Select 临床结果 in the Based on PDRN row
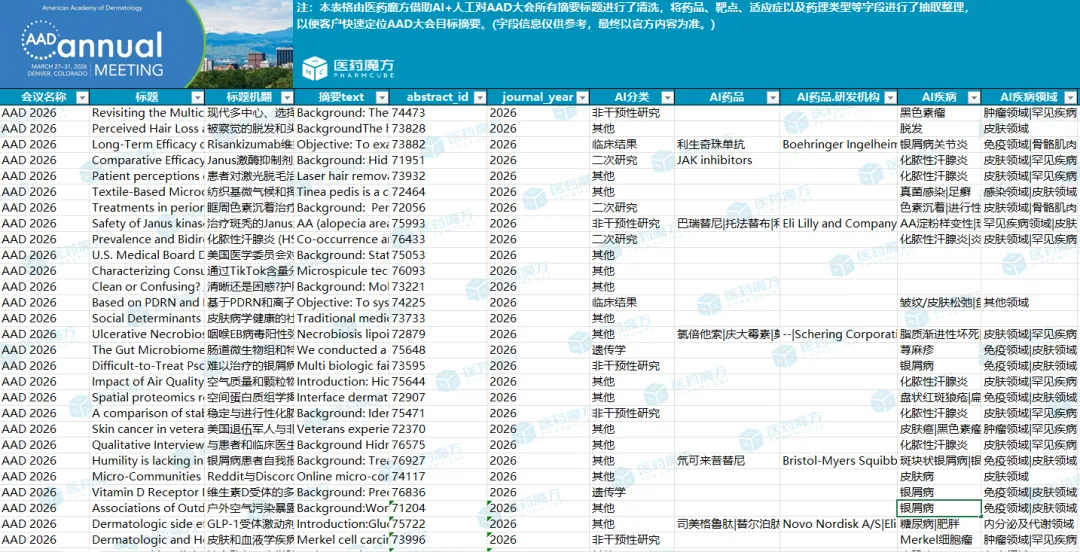Image resolution: width=1080 pixels, height=552 pixels. tap(632, 303)
